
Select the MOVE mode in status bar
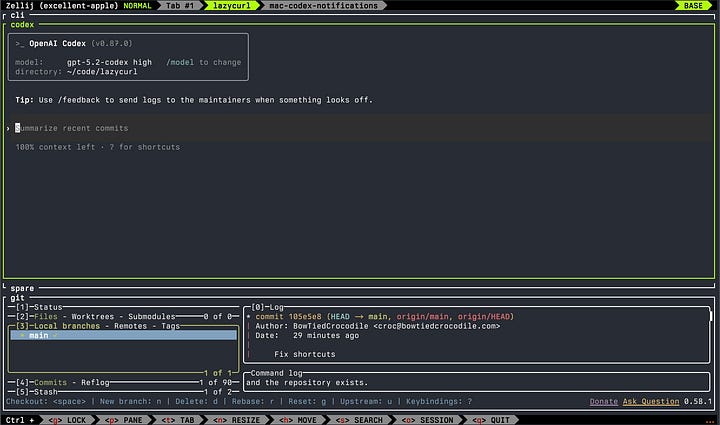[297, 420]
